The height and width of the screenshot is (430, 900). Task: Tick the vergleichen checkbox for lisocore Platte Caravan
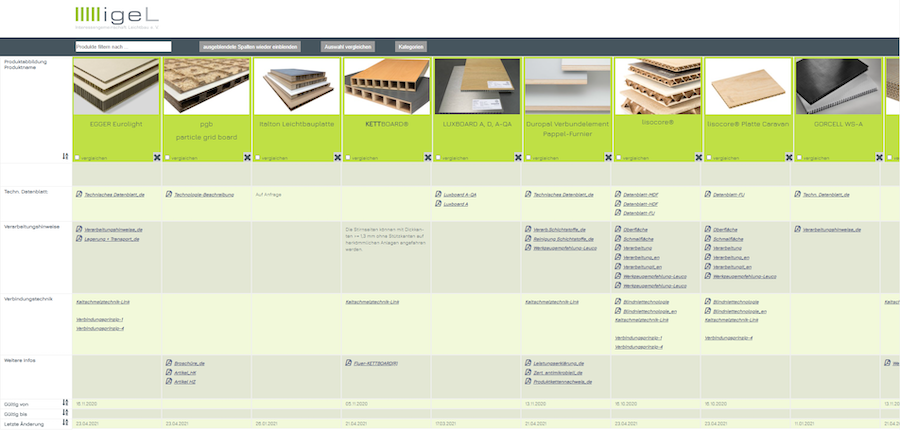[x=709, y=157]
